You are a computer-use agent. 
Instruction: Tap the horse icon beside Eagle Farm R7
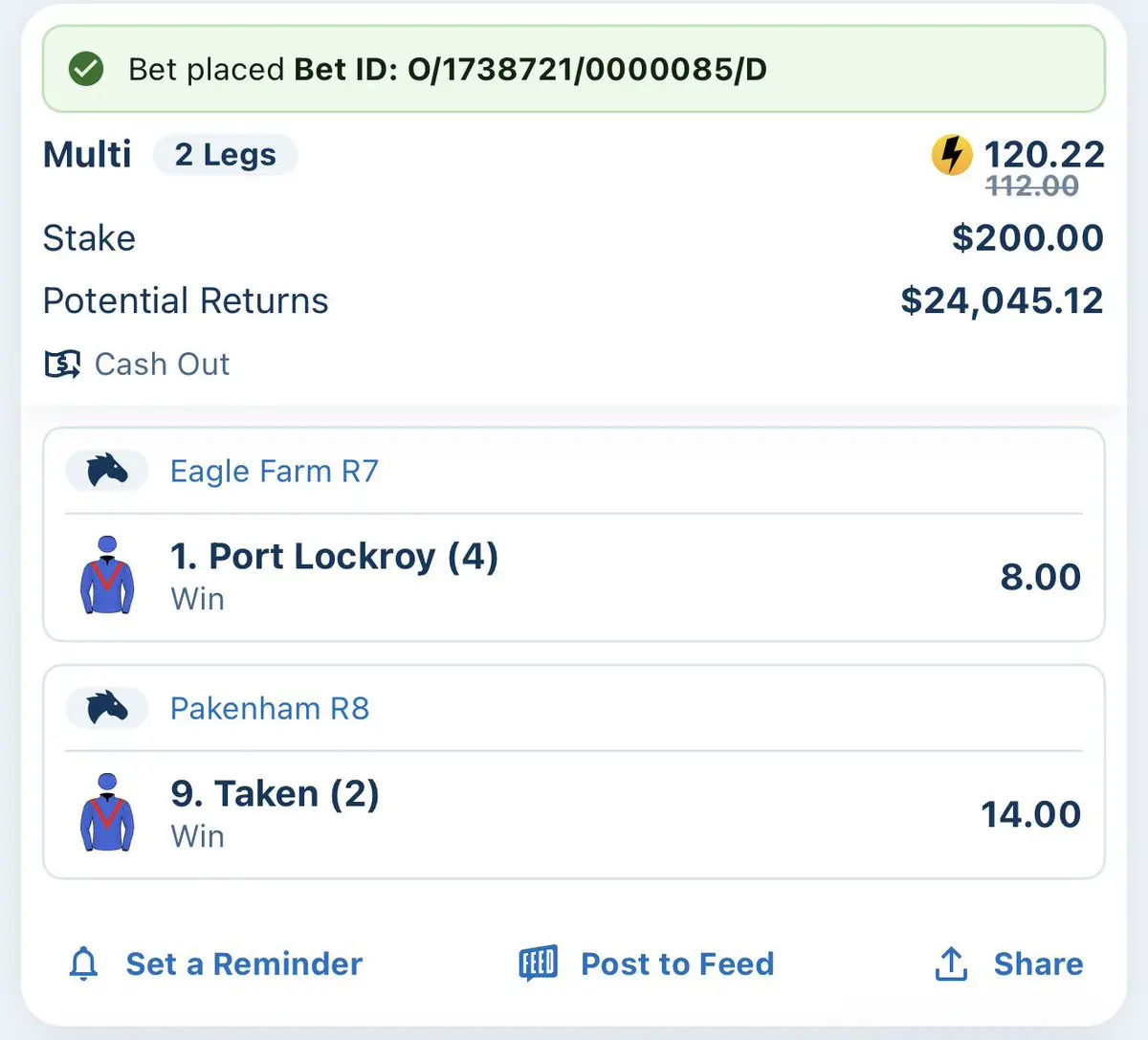click(107, 471)
